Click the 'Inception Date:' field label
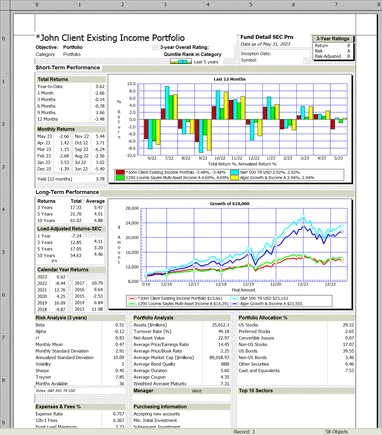This screenshot has width=382, height=435. (256, 54)
